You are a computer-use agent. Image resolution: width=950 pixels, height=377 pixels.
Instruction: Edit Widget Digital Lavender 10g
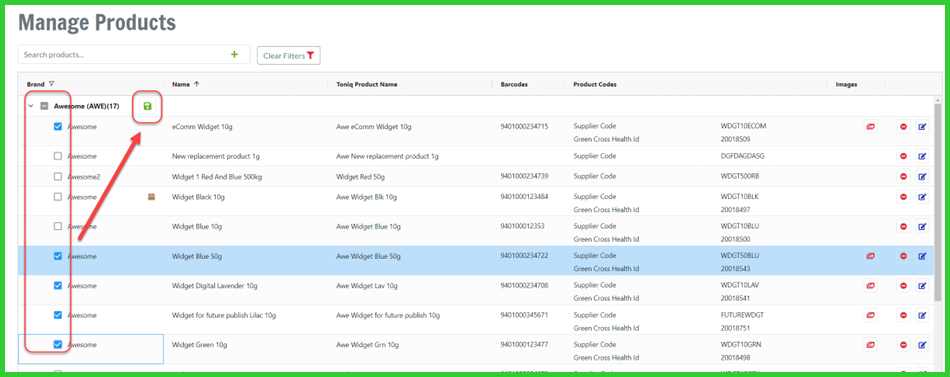pyautogui.click(x=922, y=285)
